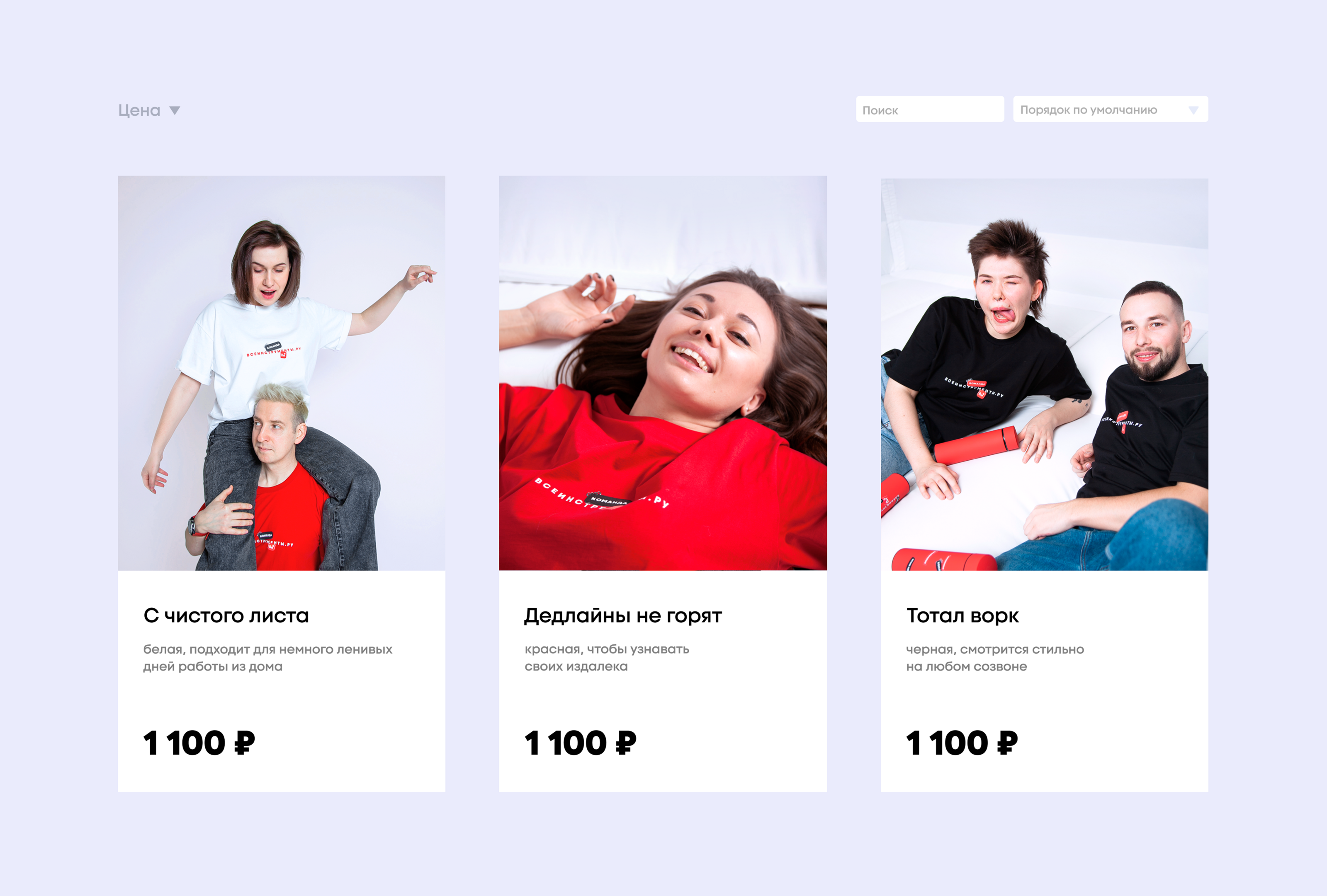Image resolution: width=1327 pixels, height=896 pixels.
Task: Open product title Дедлайны не горят
Action: point(623,616)
